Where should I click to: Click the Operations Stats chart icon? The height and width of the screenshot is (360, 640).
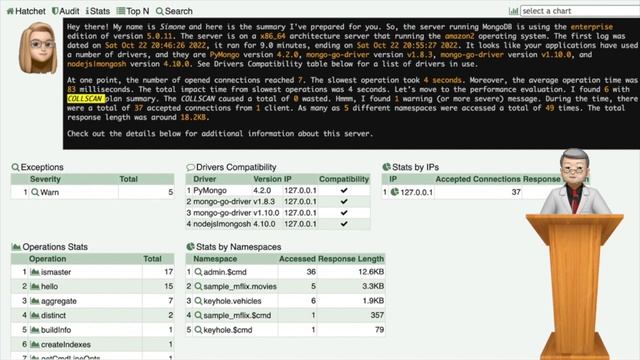point(16,247)
